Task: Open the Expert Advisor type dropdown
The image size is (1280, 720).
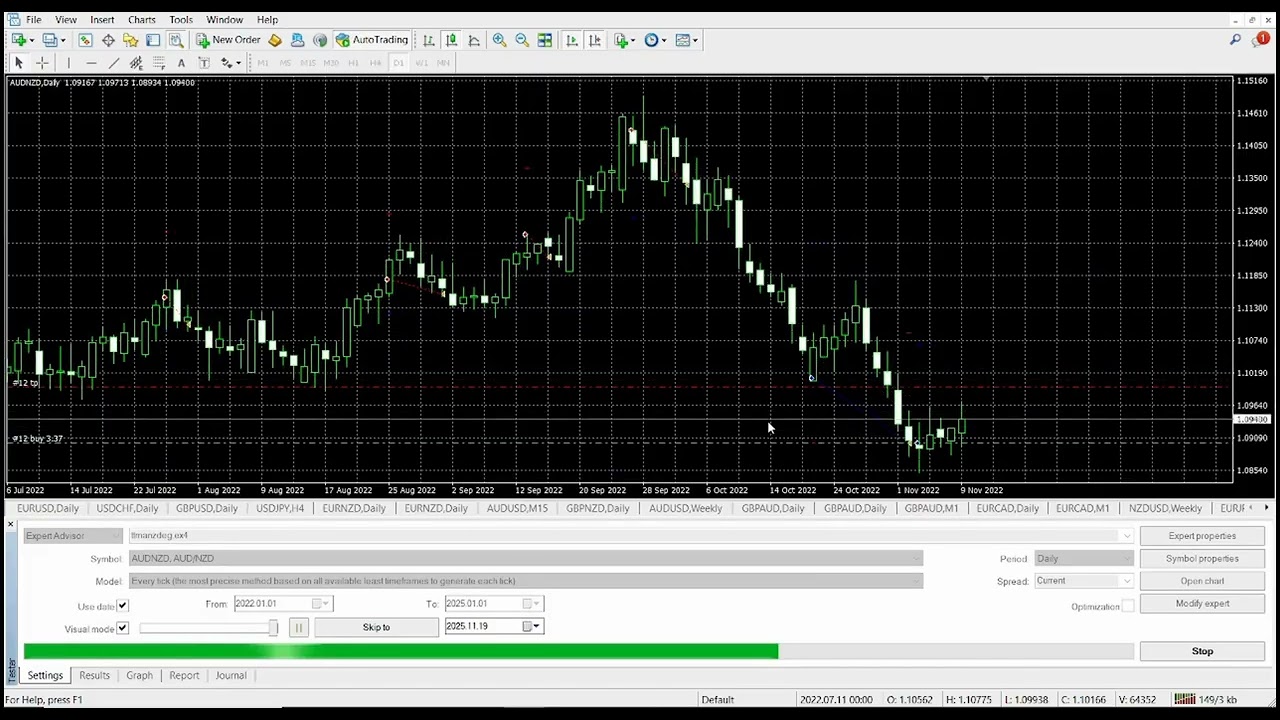Action: [72, 536]
